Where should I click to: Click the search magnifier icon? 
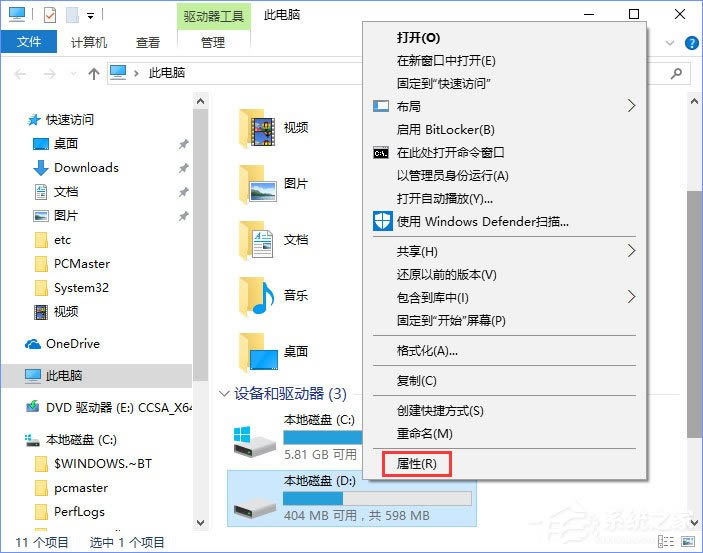(676, 73)
